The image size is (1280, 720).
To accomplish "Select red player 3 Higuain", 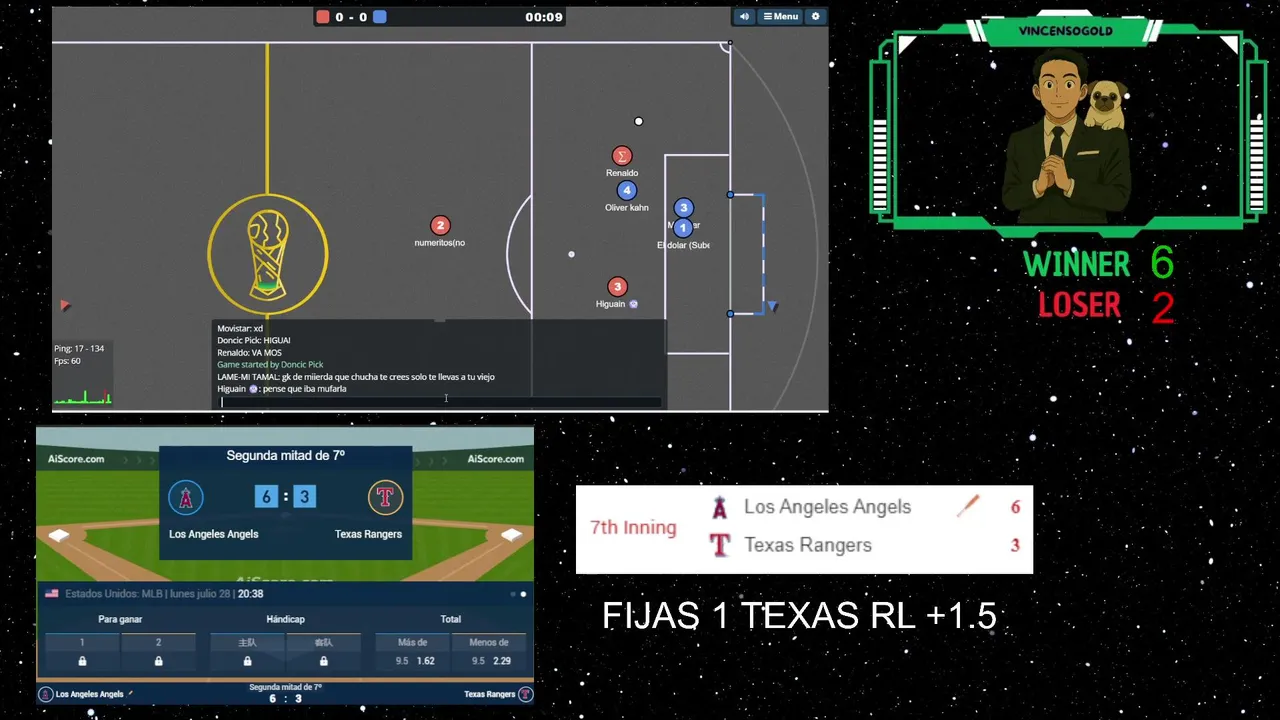I will coord(618,287).
